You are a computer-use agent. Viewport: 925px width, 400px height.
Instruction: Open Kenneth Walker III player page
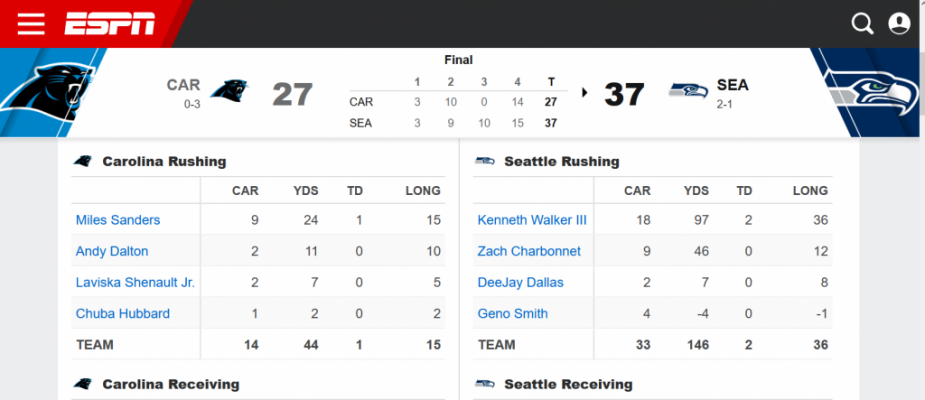tap(532, 220)
